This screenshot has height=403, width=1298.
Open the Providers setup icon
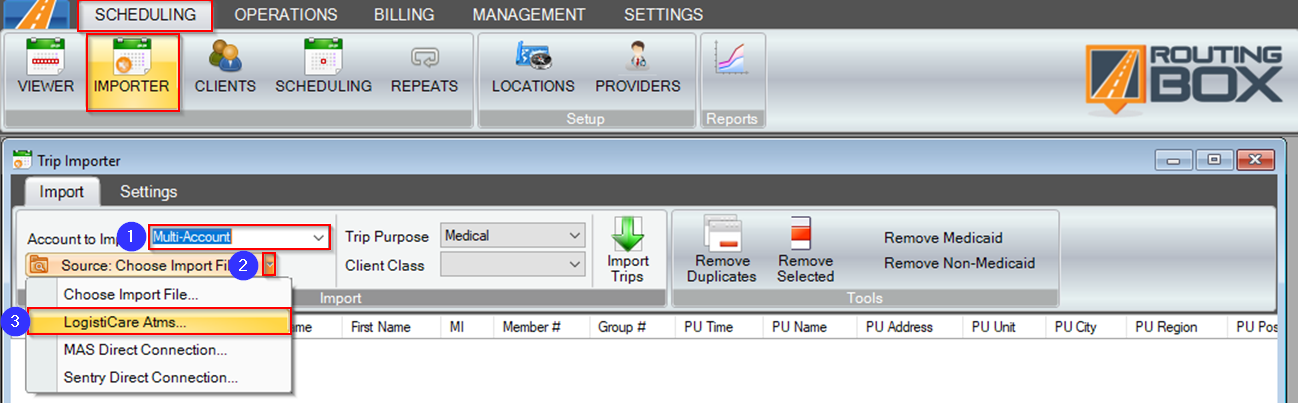coord(638,68)
